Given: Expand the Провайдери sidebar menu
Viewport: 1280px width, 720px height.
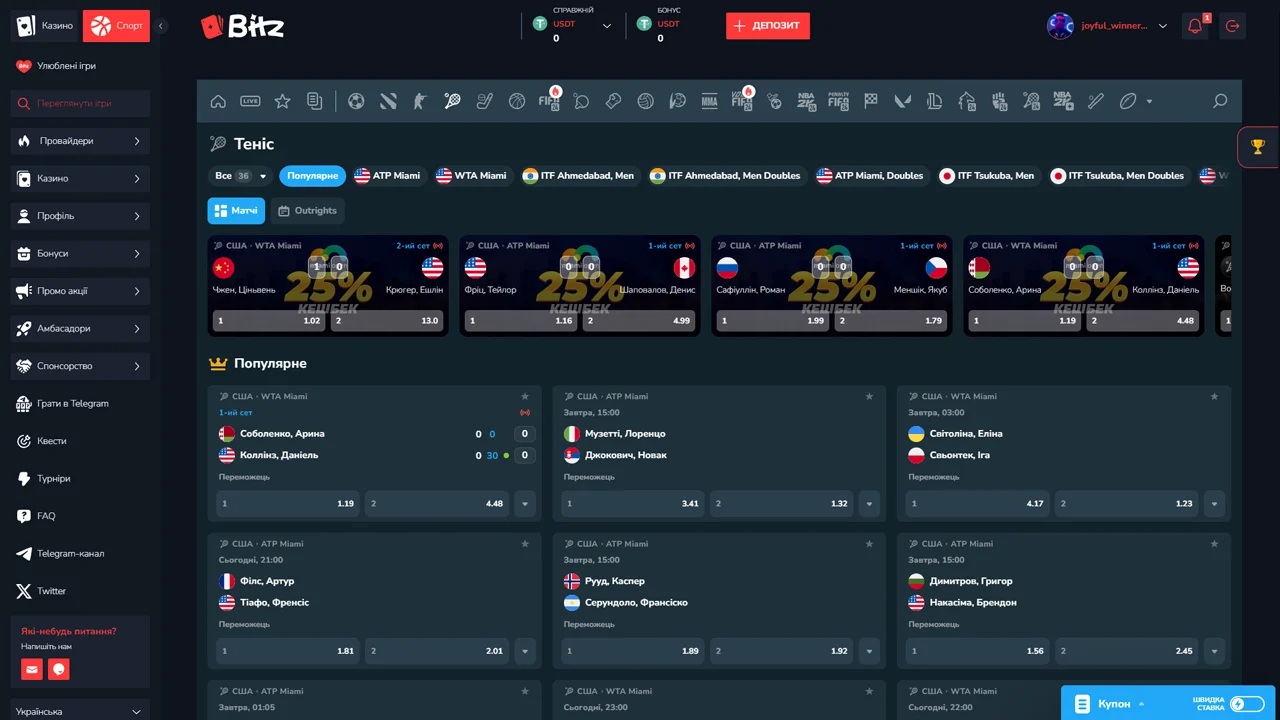Looking at the screenshot, I should [80, 141].
